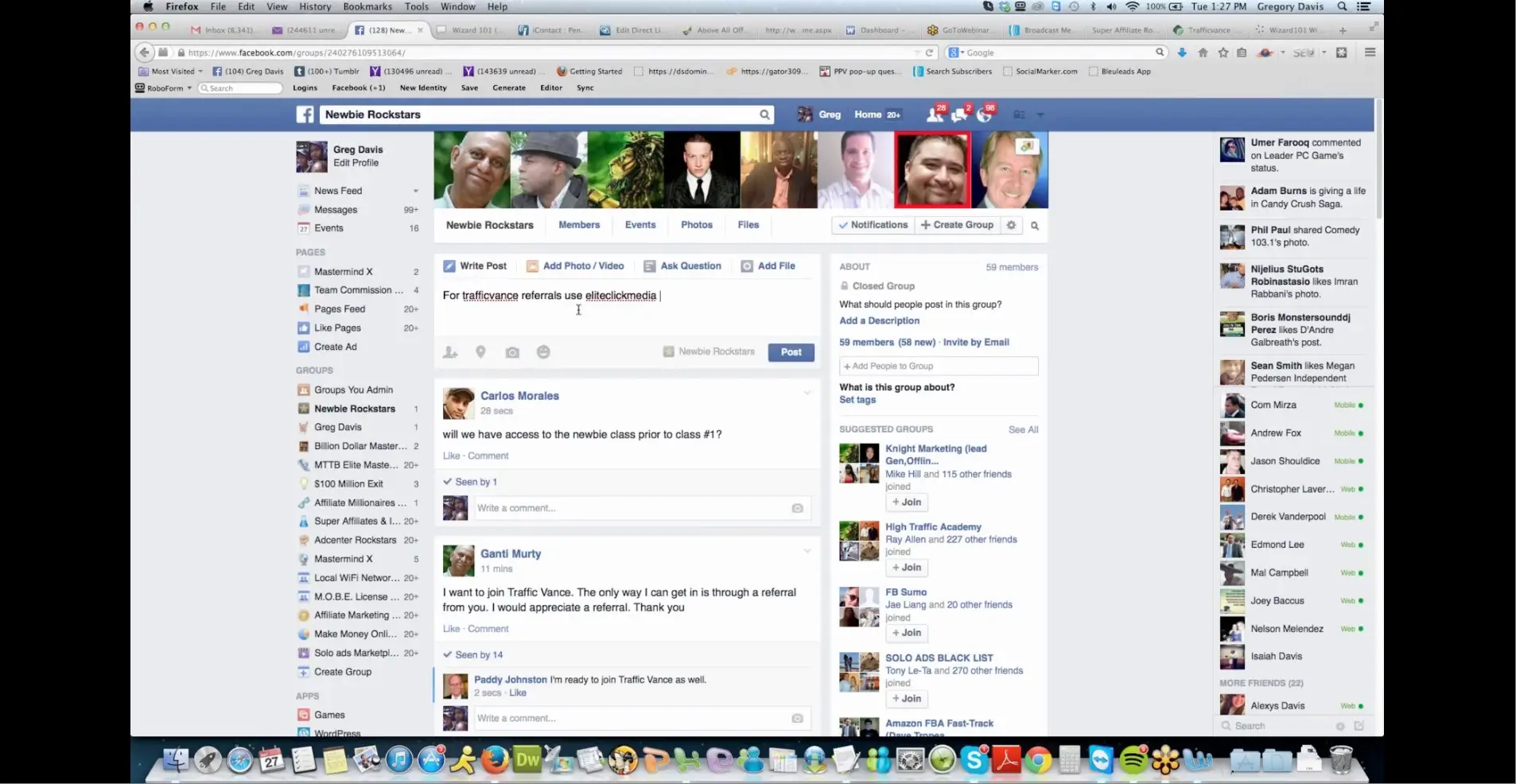Open Bookmarks menu in menu bar

[367, 6]
